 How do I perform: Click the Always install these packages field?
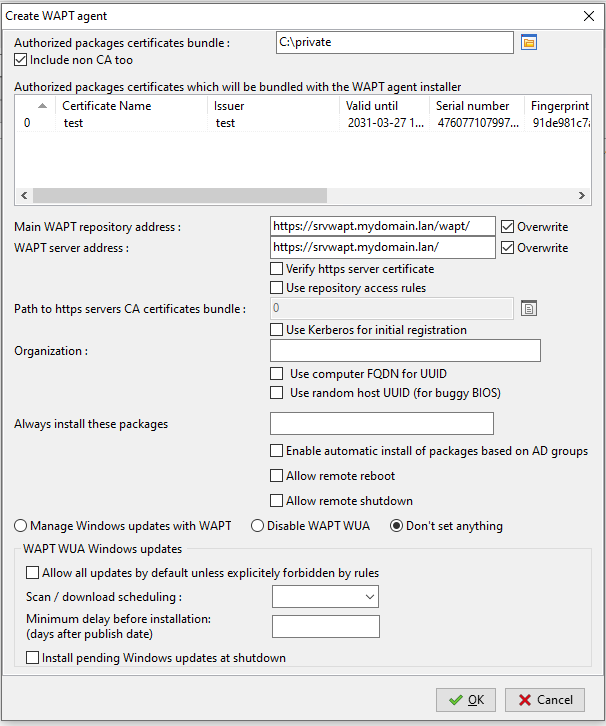[x=382, y=424]
